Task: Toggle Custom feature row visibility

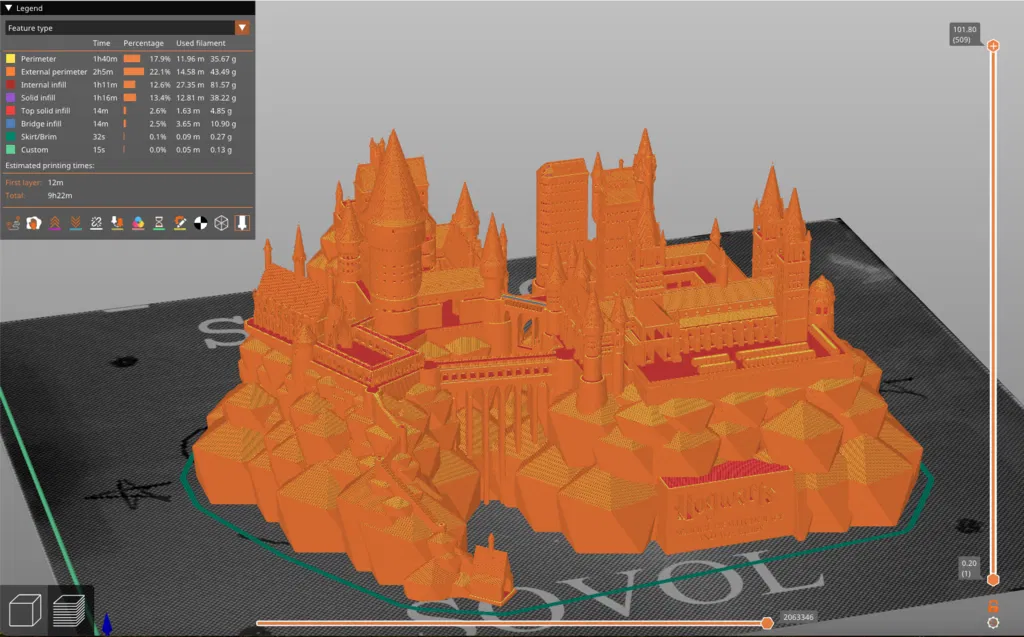Action: coord(128,150)
